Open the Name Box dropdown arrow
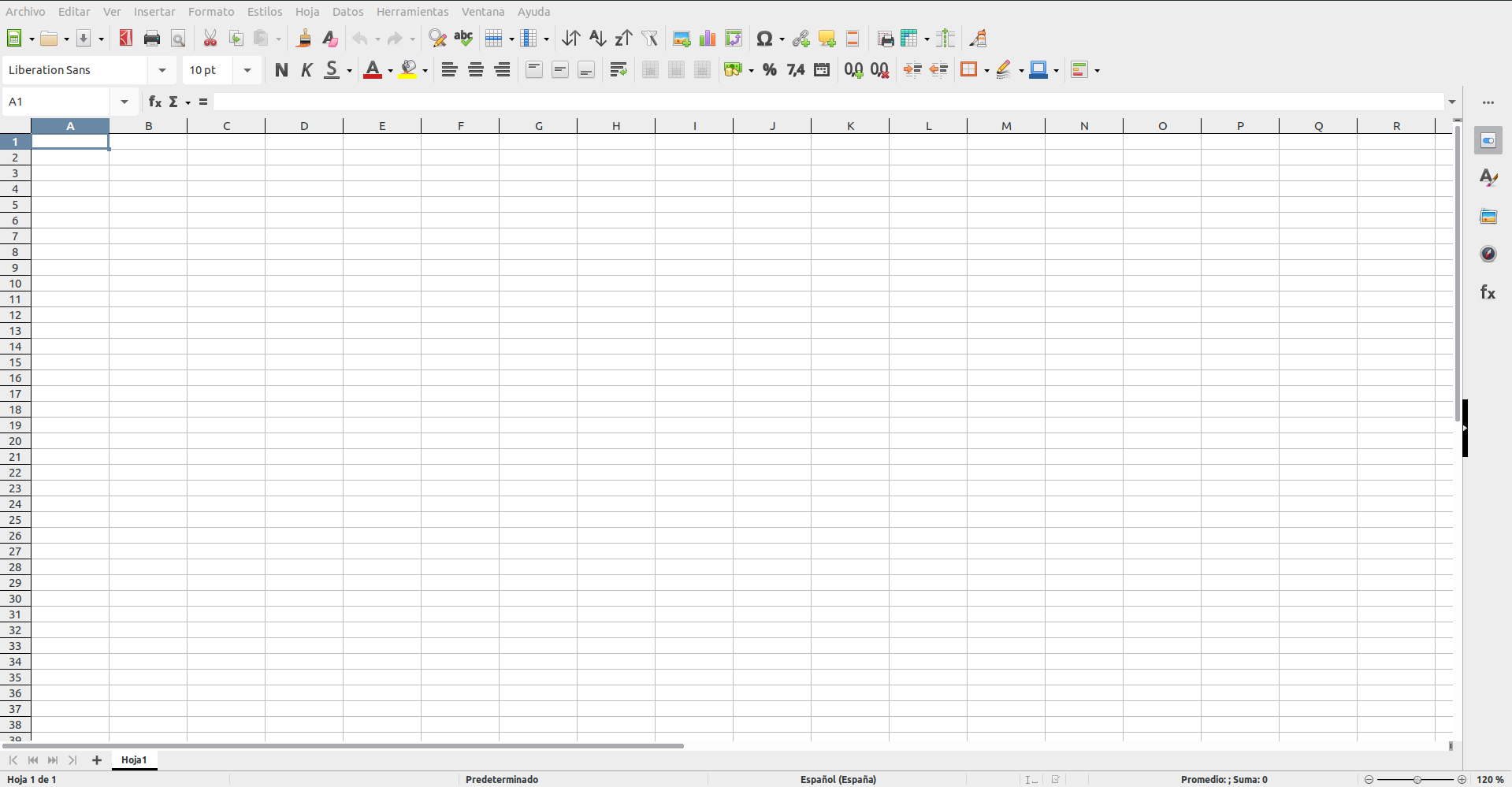 click(x=124, y=102)
